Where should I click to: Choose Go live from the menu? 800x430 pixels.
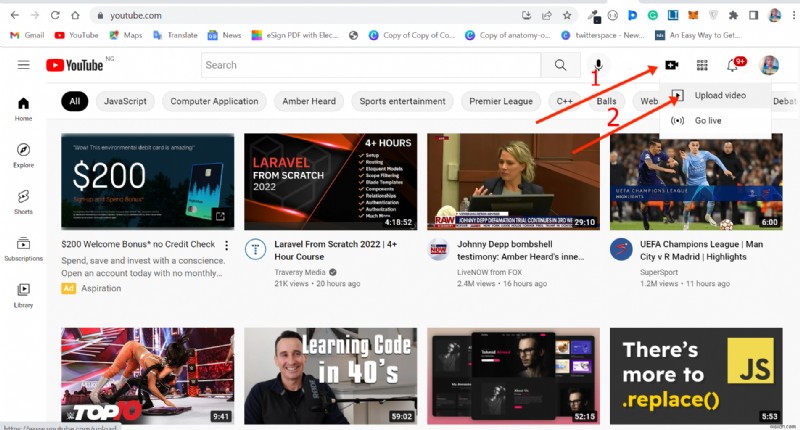tap(714, 121)
